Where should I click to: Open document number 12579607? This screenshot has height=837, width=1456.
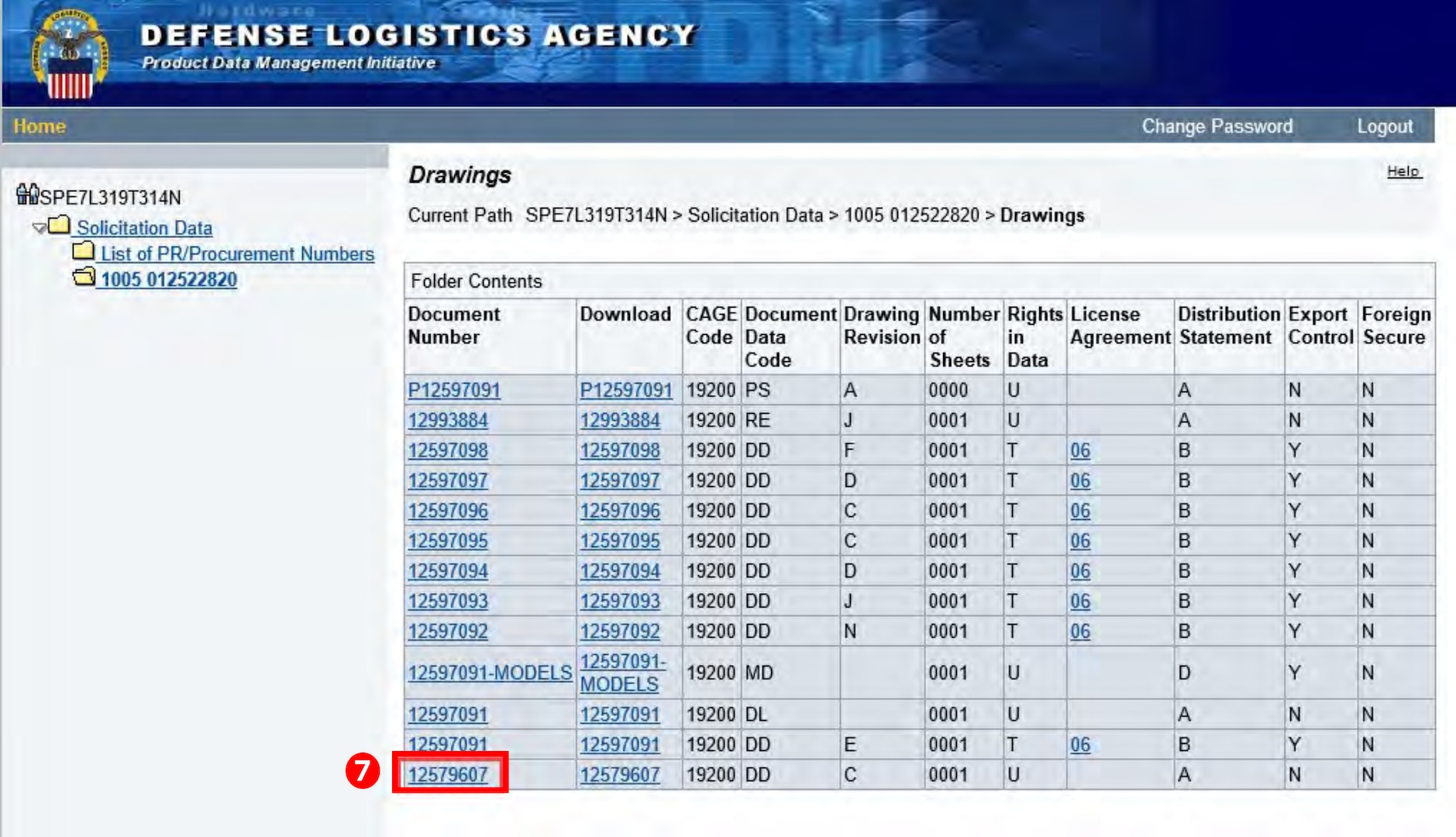pos(448,775)
